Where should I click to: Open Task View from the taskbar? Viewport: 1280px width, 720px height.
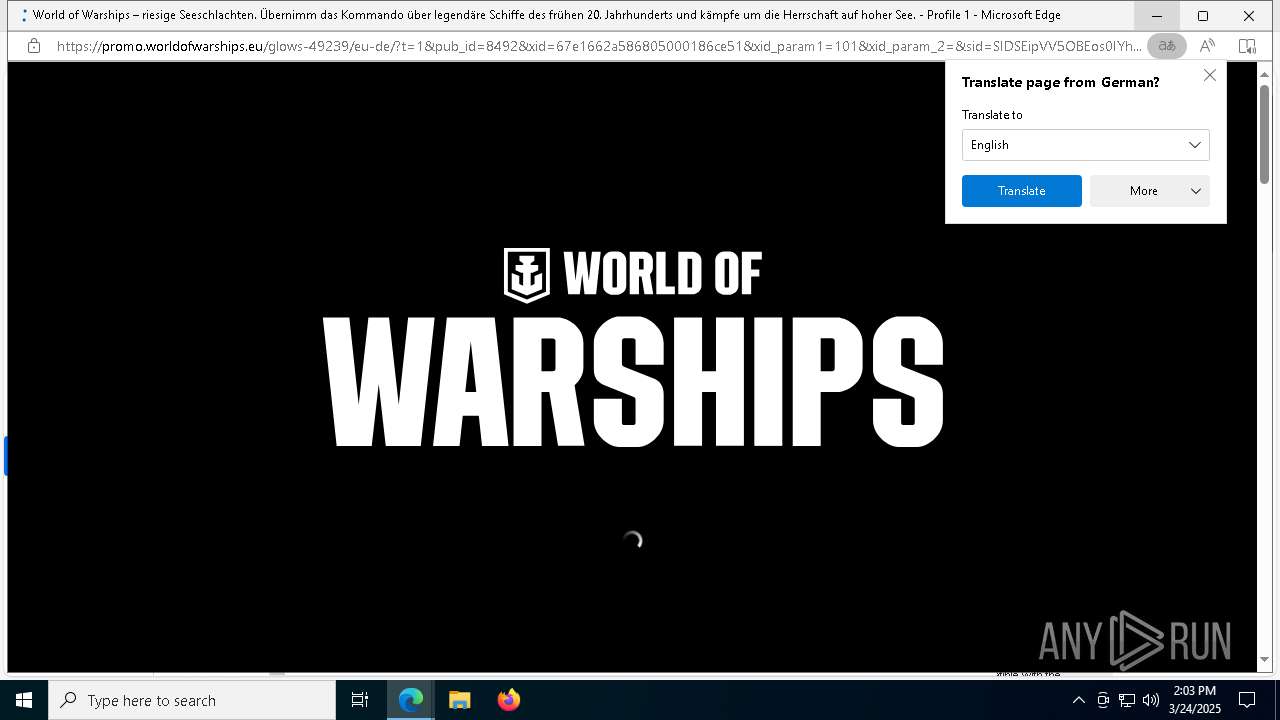pos(360,700)
